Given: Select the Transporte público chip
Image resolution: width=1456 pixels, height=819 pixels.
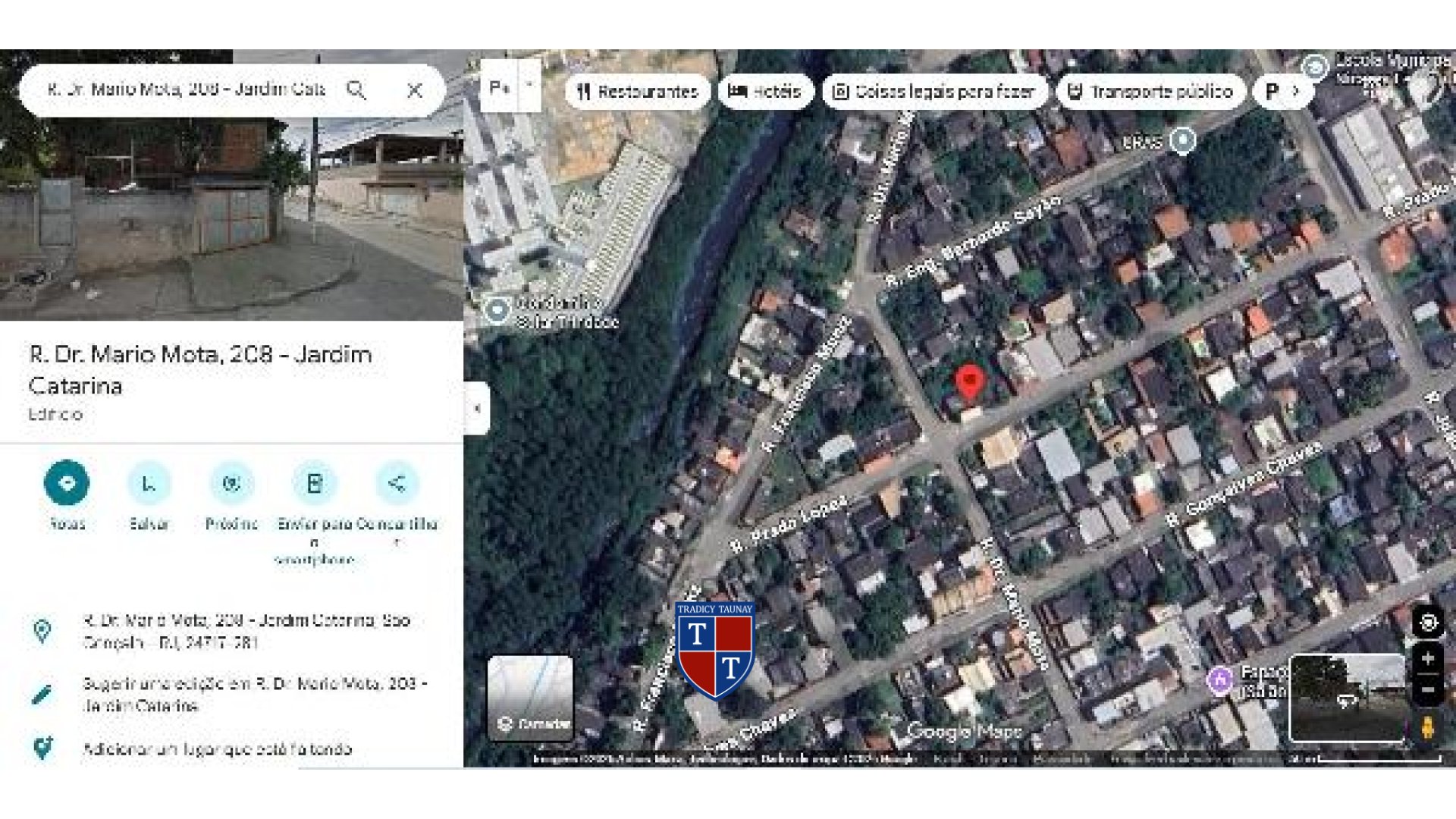Looking at the screenshot, I should tap(1150, 92).
